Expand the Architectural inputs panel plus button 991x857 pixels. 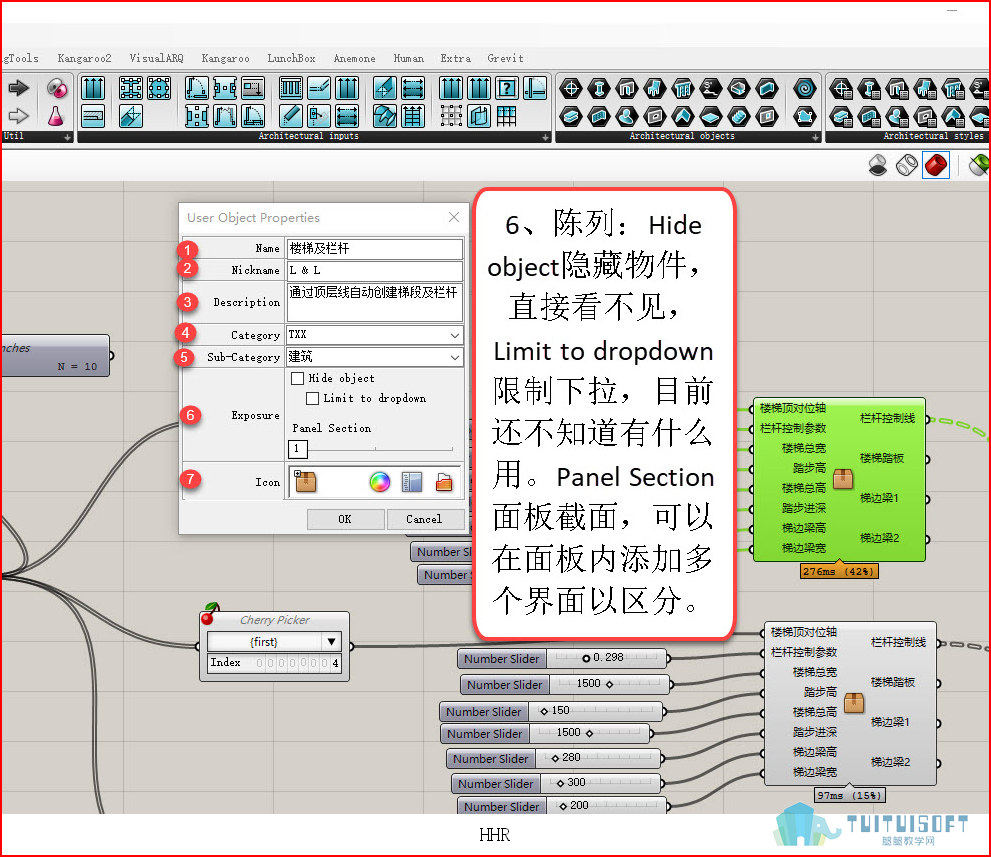tap(545, 137)
